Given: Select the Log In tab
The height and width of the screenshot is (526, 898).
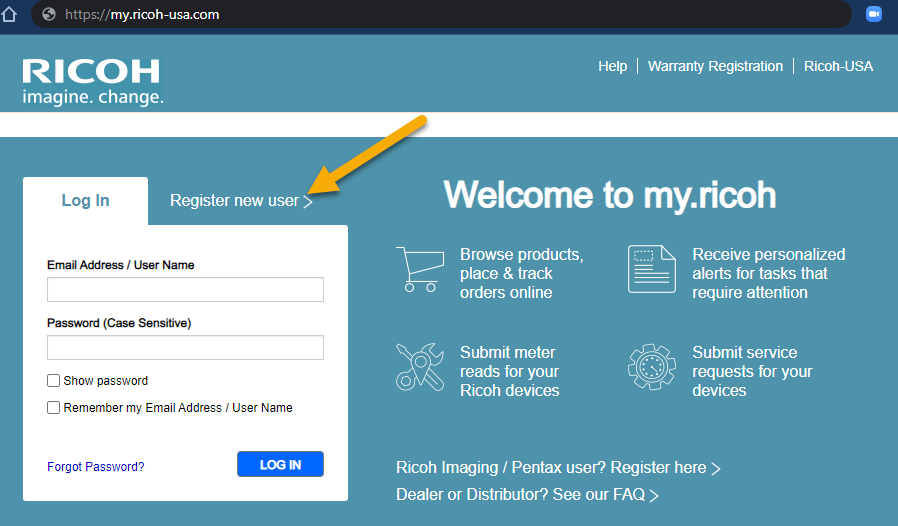Looking at the screenshot, I should click(85, 201).
